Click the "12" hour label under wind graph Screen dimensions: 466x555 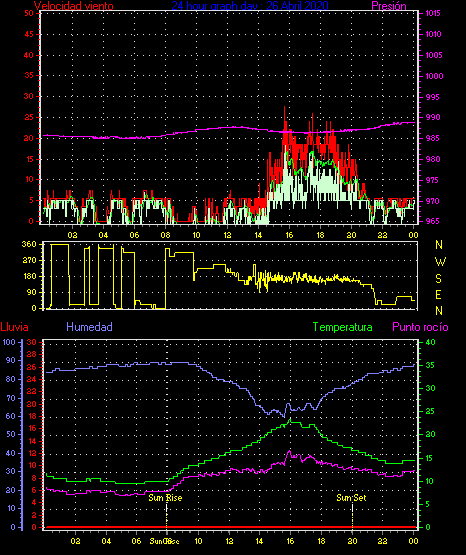click(x=227, y=235)
